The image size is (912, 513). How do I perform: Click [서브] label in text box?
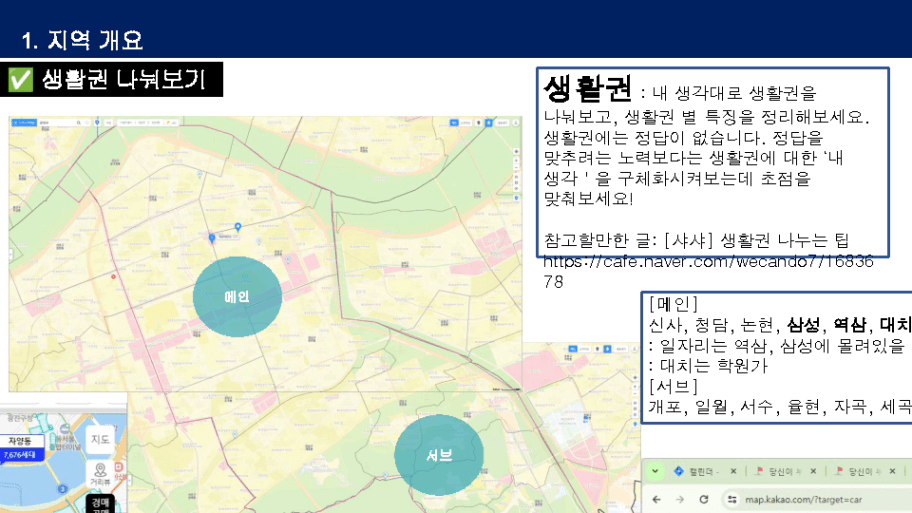tap(673, 386)
